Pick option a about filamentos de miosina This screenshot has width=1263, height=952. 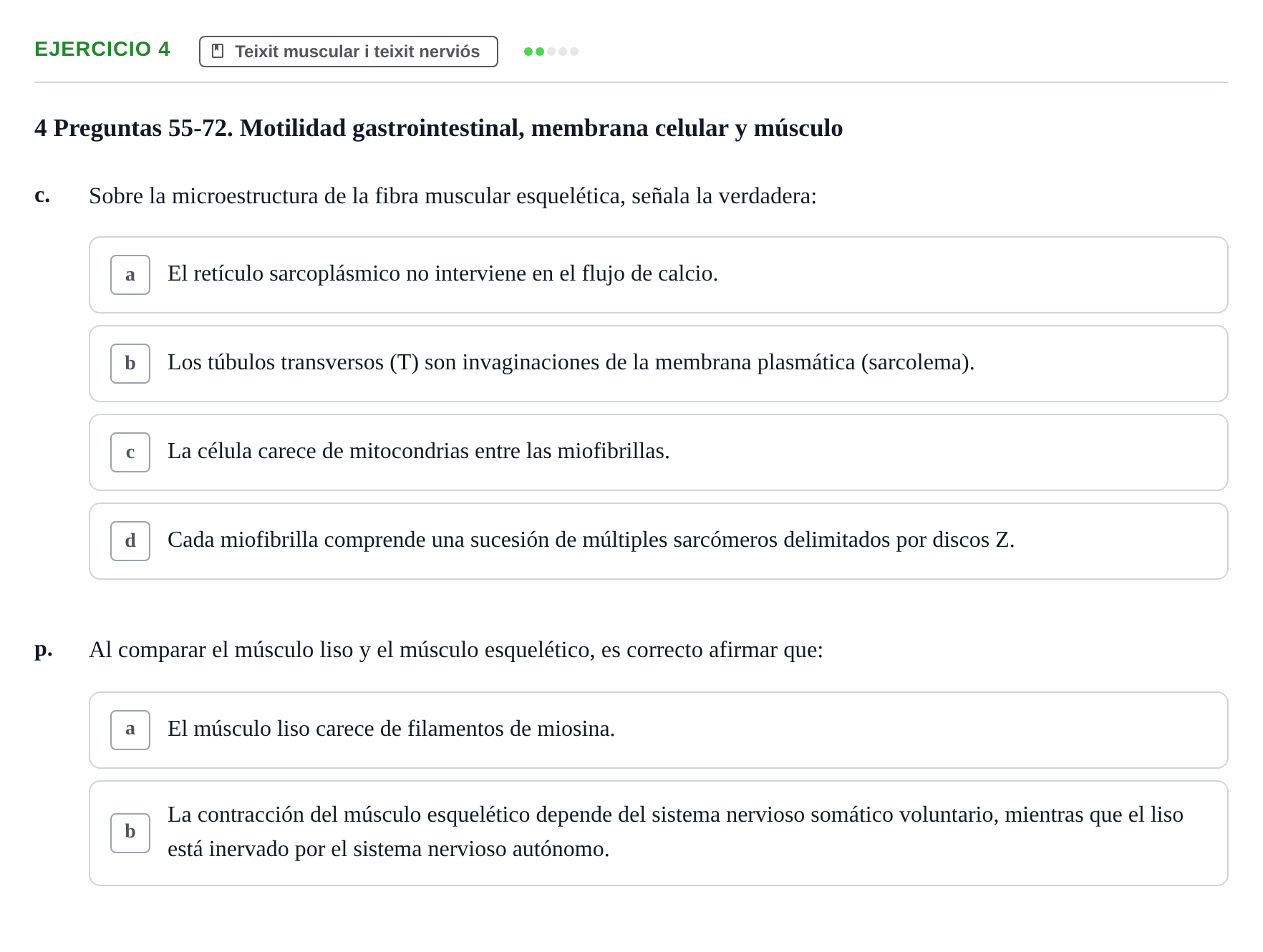click(659, 730)
